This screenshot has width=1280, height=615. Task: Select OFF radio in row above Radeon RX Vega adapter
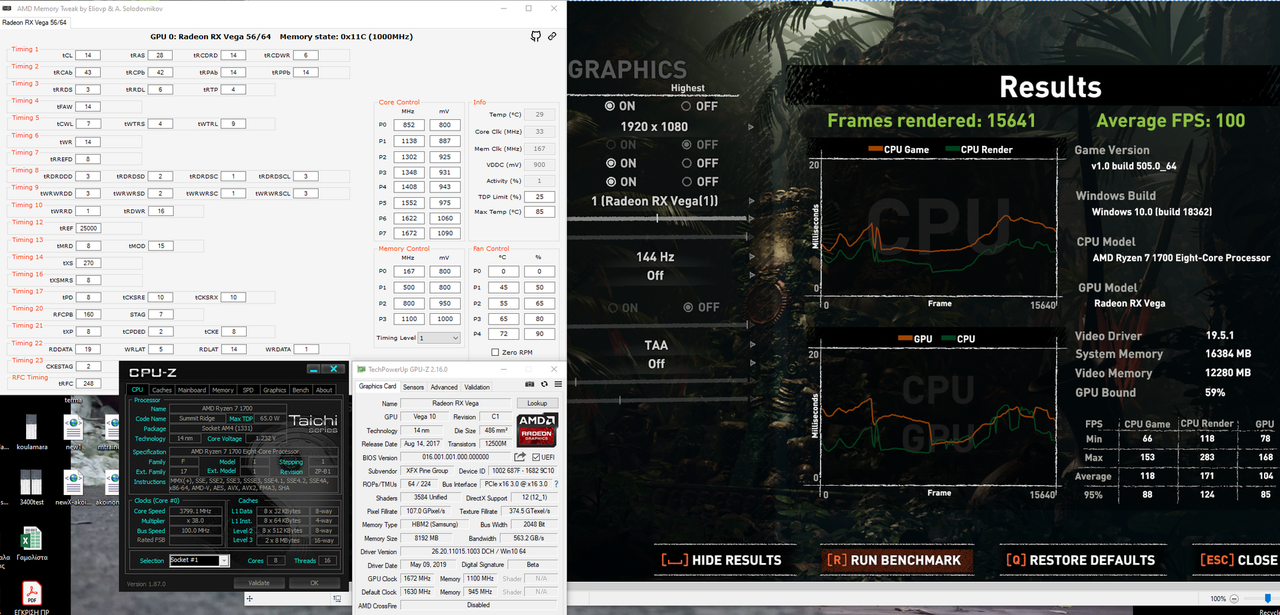(x=686, y=181)
